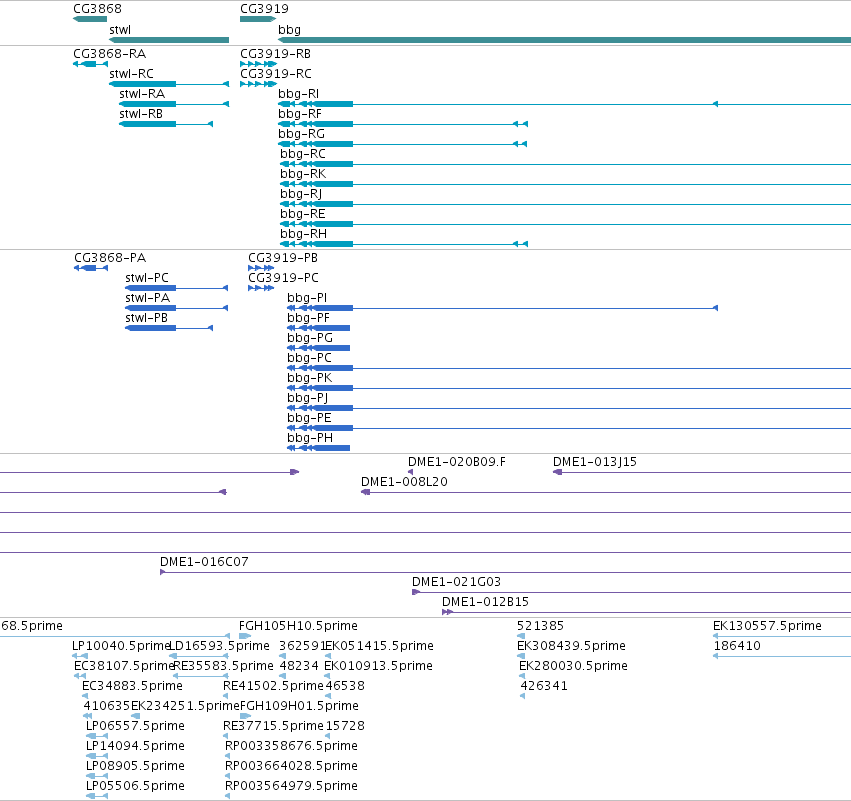Click the stwl-RC transcript label
The height and width of the screenshot is (801, 851).
[x=131, y=74]
